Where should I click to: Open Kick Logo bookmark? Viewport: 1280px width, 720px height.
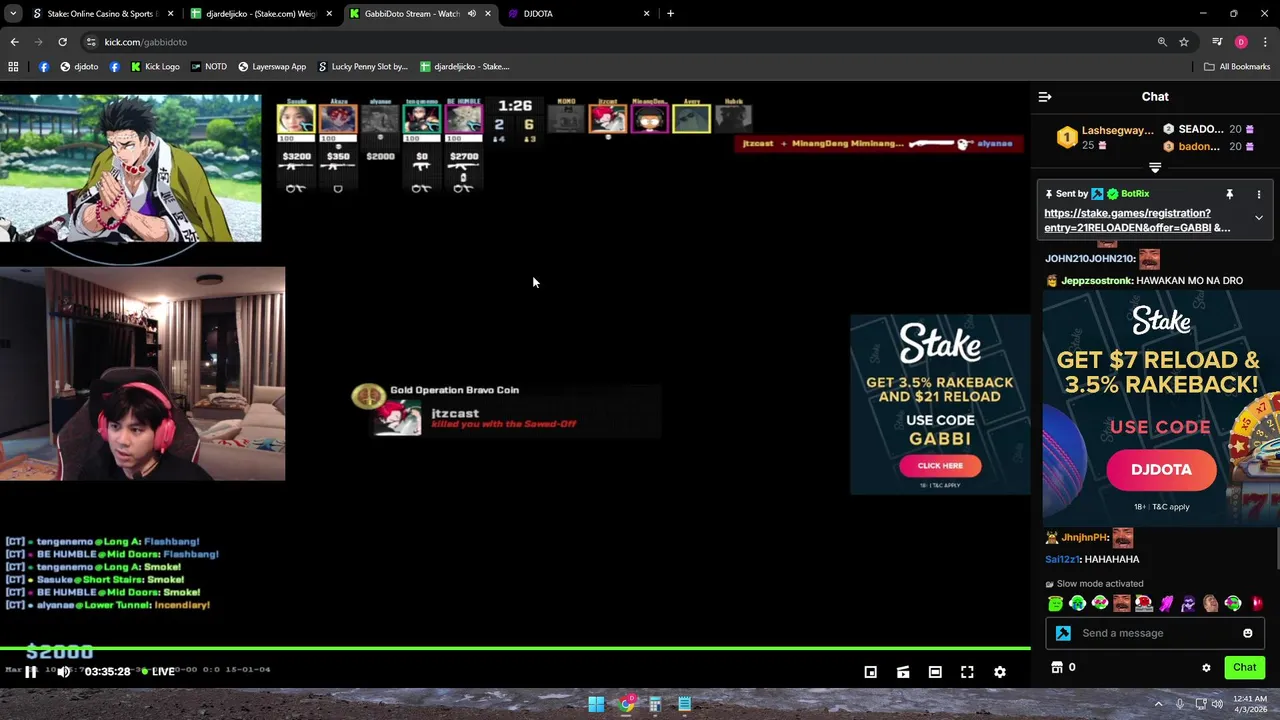[155, 67]
